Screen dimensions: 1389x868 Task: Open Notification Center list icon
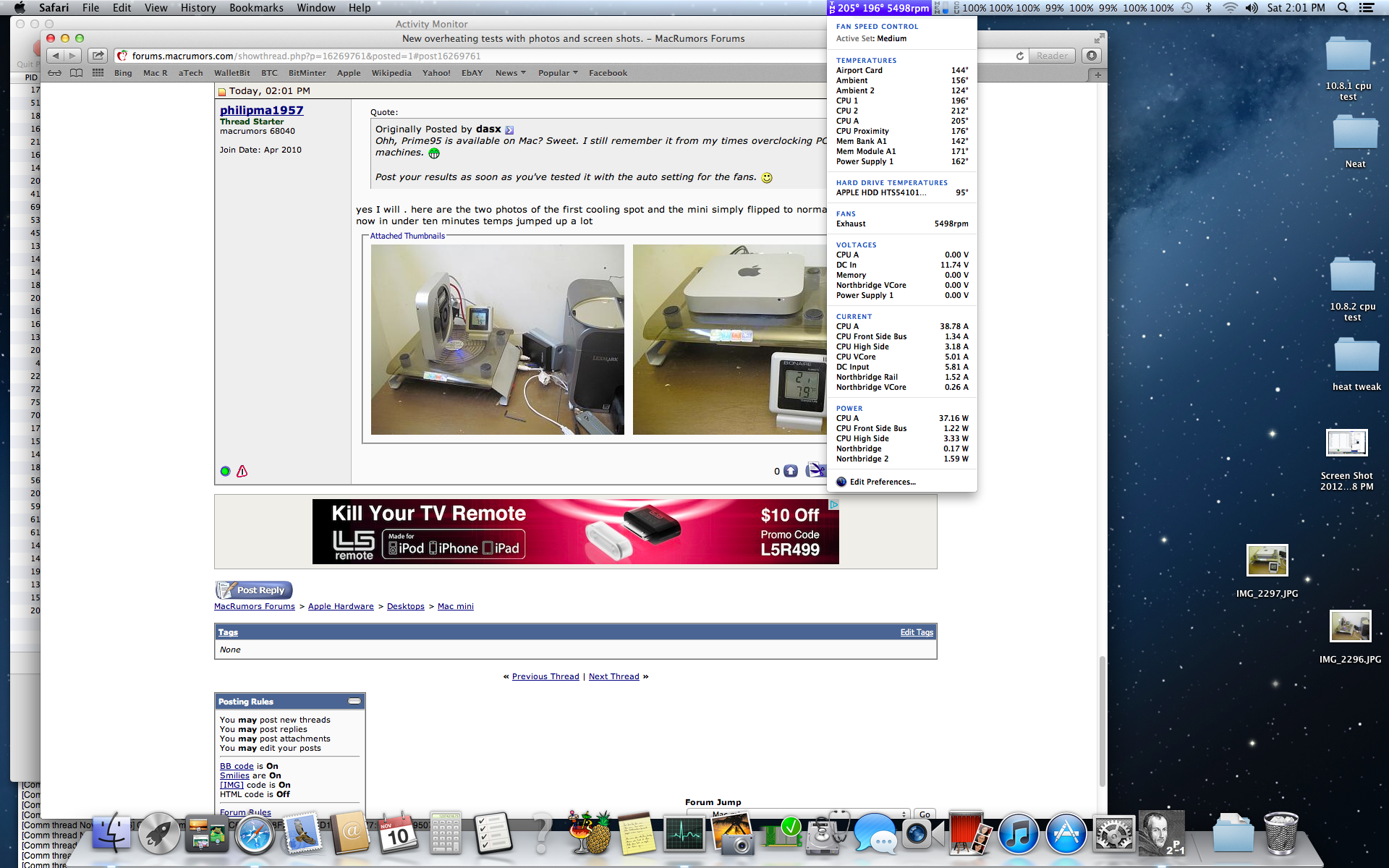[x=1367, y=8]
